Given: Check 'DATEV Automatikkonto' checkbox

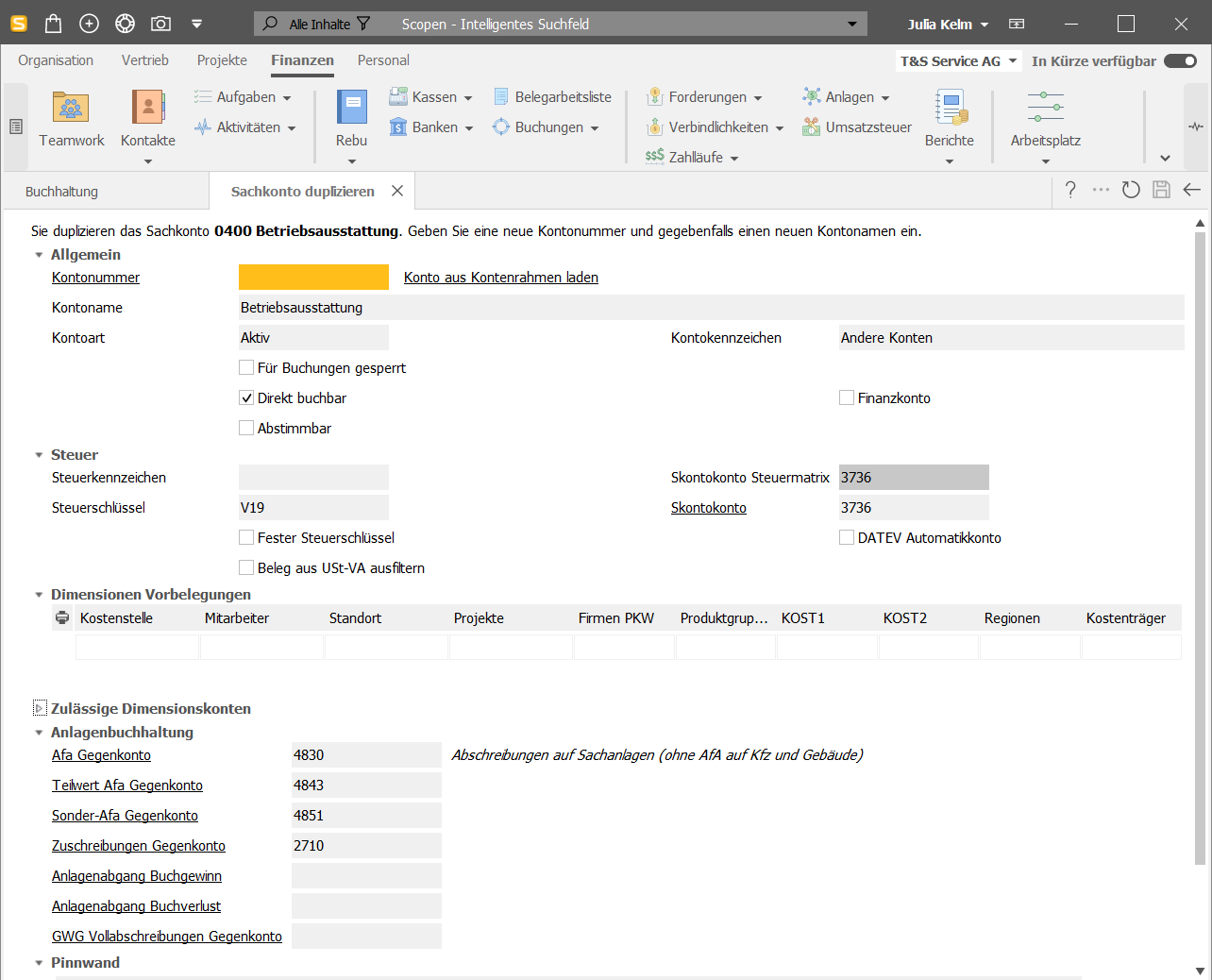Looking at the screenshot, I should 847,537.
